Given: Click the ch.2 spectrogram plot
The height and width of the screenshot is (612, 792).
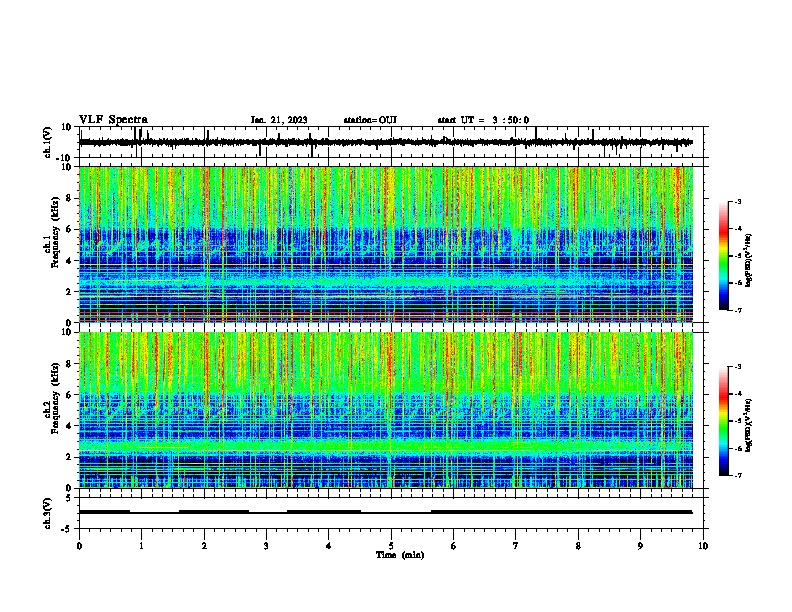Looking at the screenshot, I should pyautogui.click(x=386, y=410).
